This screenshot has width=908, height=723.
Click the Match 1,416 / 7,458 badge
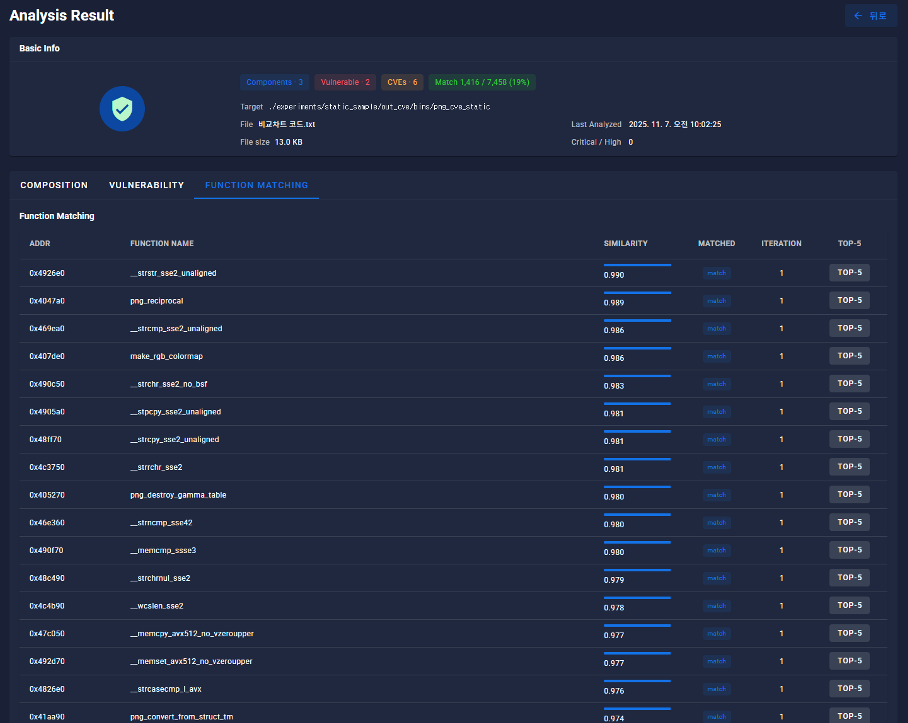(x=483, y=82)
